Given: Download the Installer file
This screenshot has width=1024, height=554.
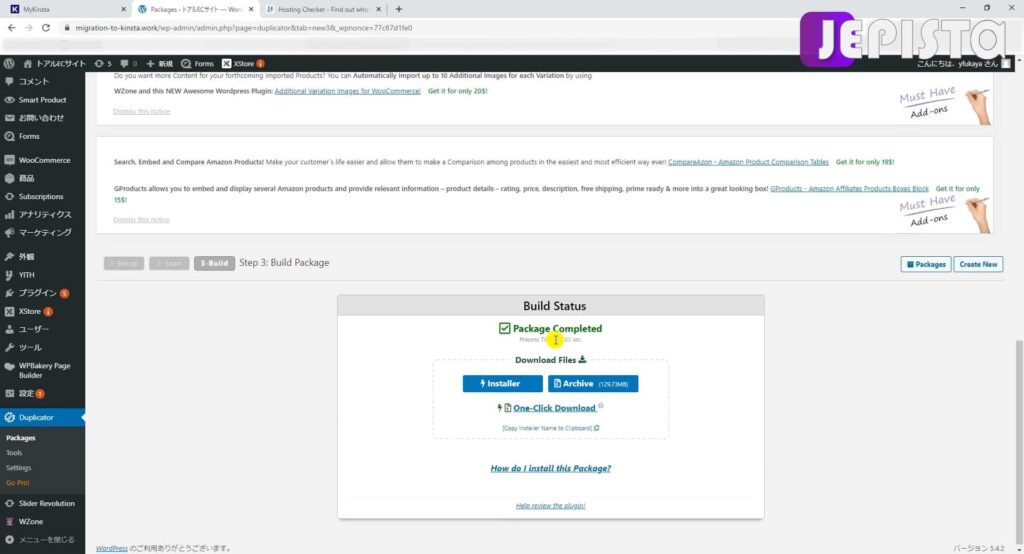Looking at the screenshot, I should pos(502,383).
